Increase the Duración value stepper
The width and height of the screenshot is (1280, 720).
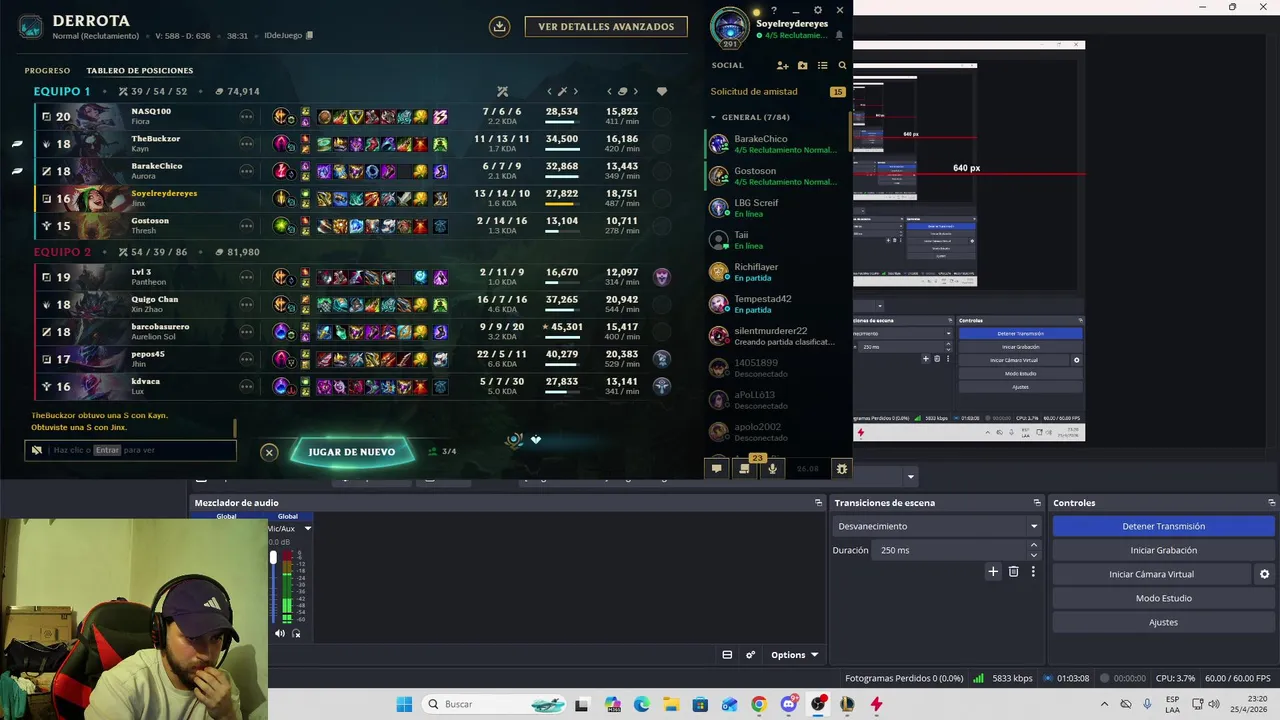pos(1034,545)
